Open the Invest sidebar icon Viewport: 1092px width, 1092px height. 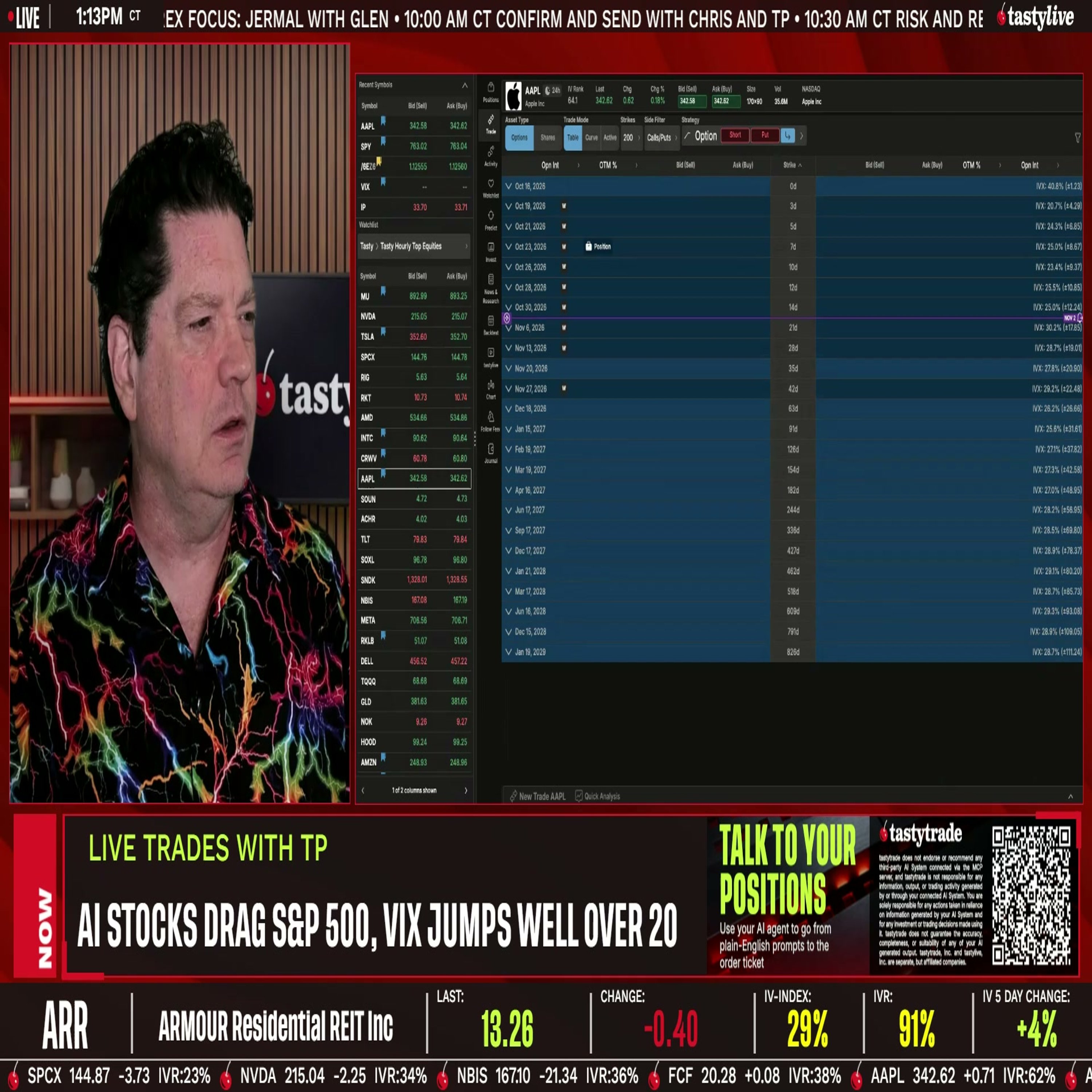point(491,252)
